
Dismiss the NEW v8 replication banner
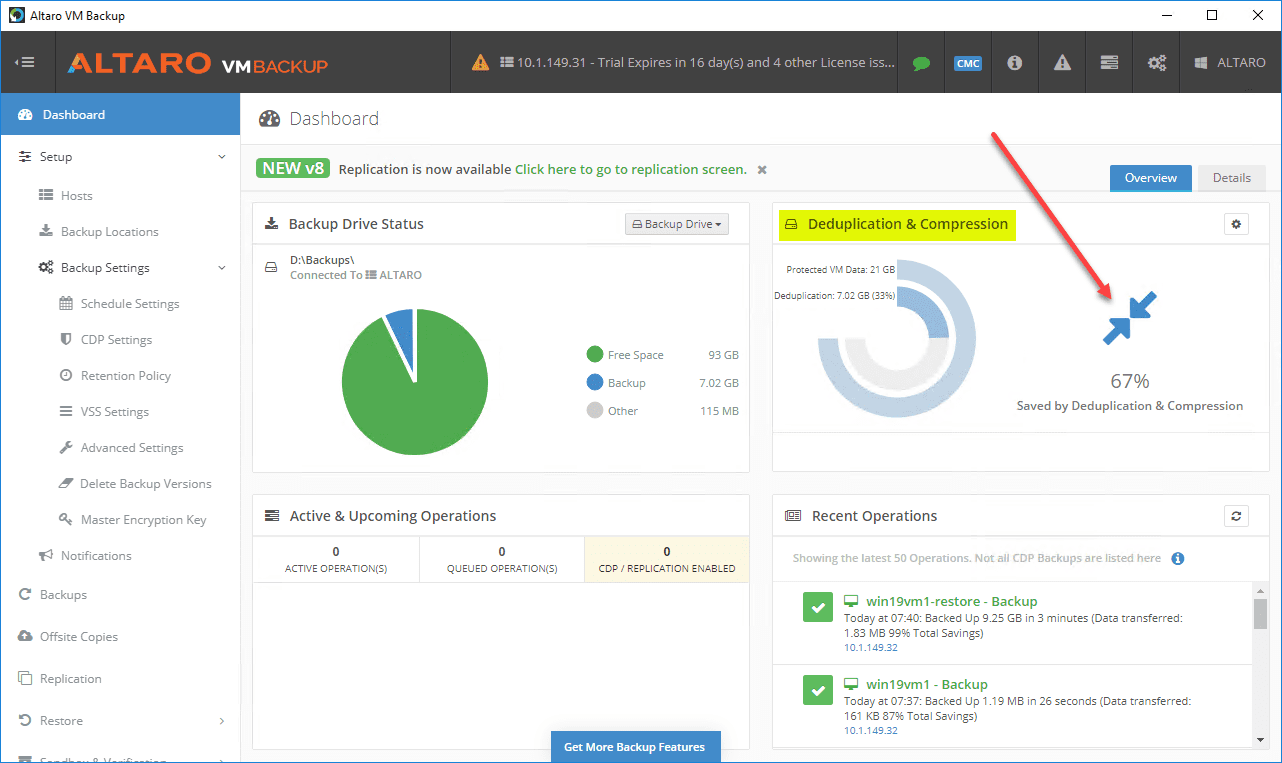coord(762,170)
